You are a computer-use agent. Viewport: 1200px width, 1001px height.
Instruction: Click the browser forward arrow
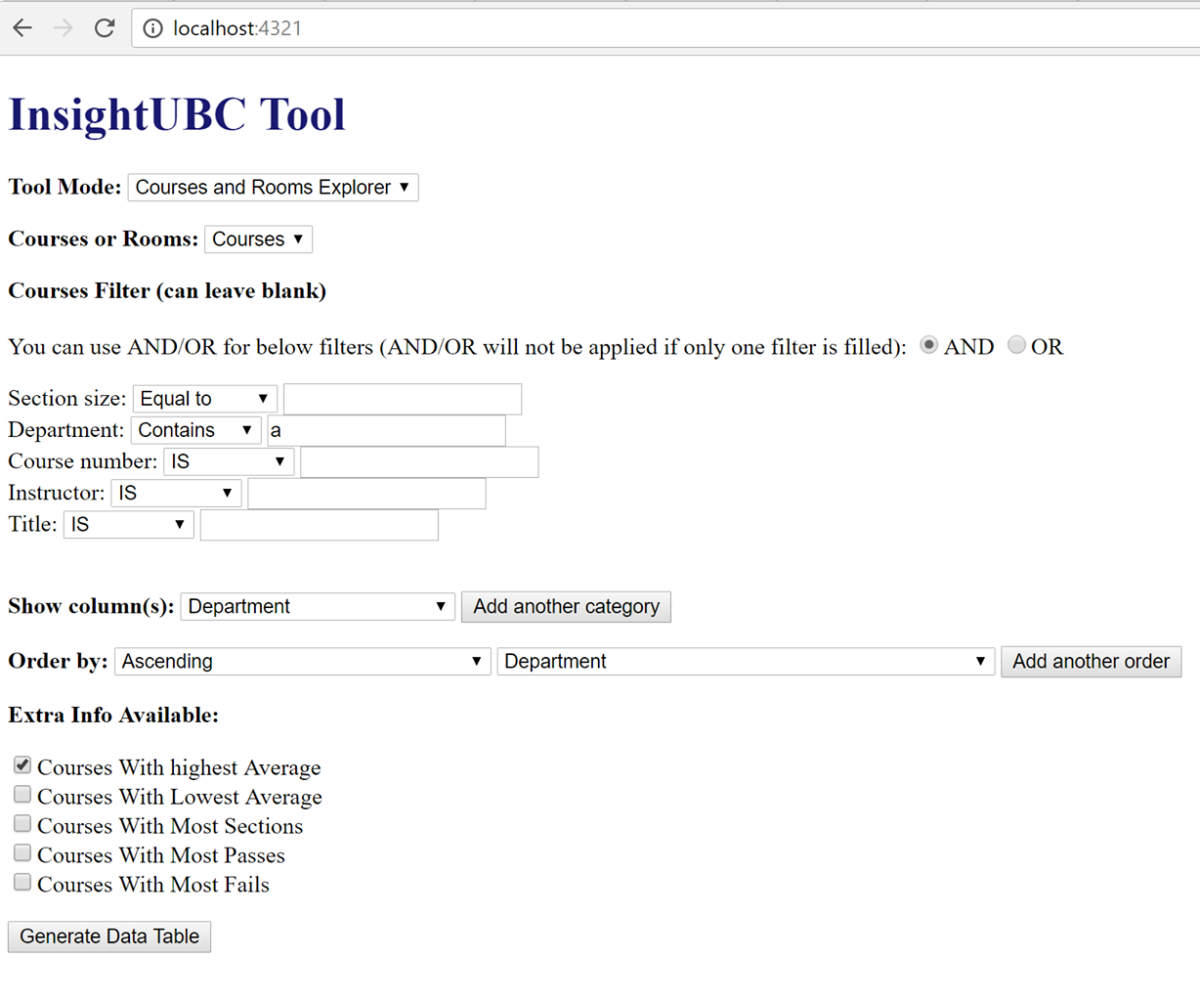tap(63, 28)
